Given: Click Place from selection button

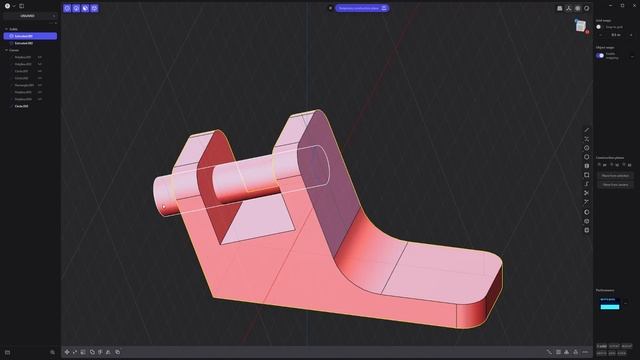Looking at the screenshot, I should [x=615, y=176].
